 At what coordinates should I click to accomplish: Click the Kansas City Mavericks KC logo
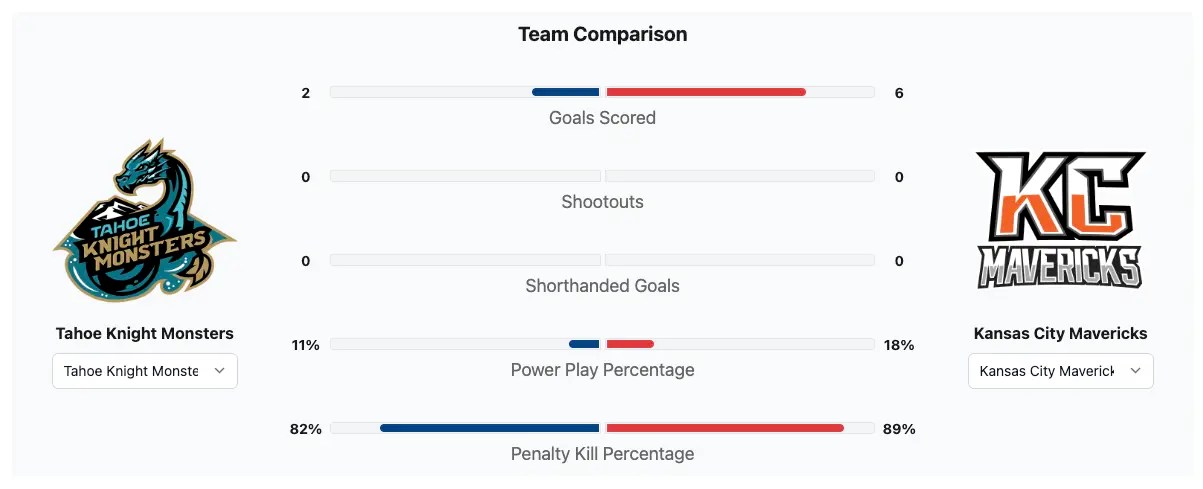tap(1060, 220)
